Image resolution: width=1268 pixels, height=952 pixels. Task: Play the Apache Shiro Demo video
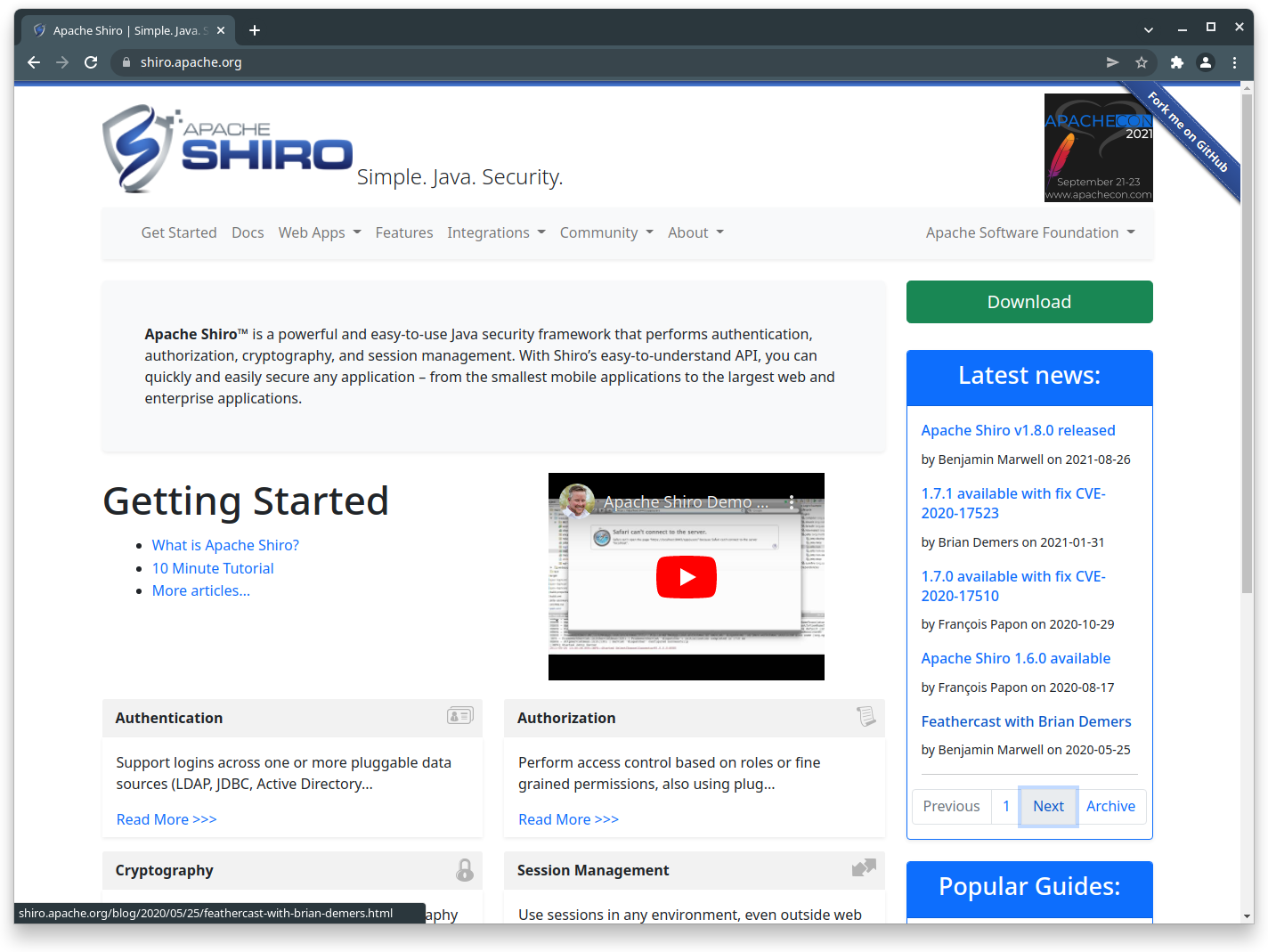coord(686,577)
